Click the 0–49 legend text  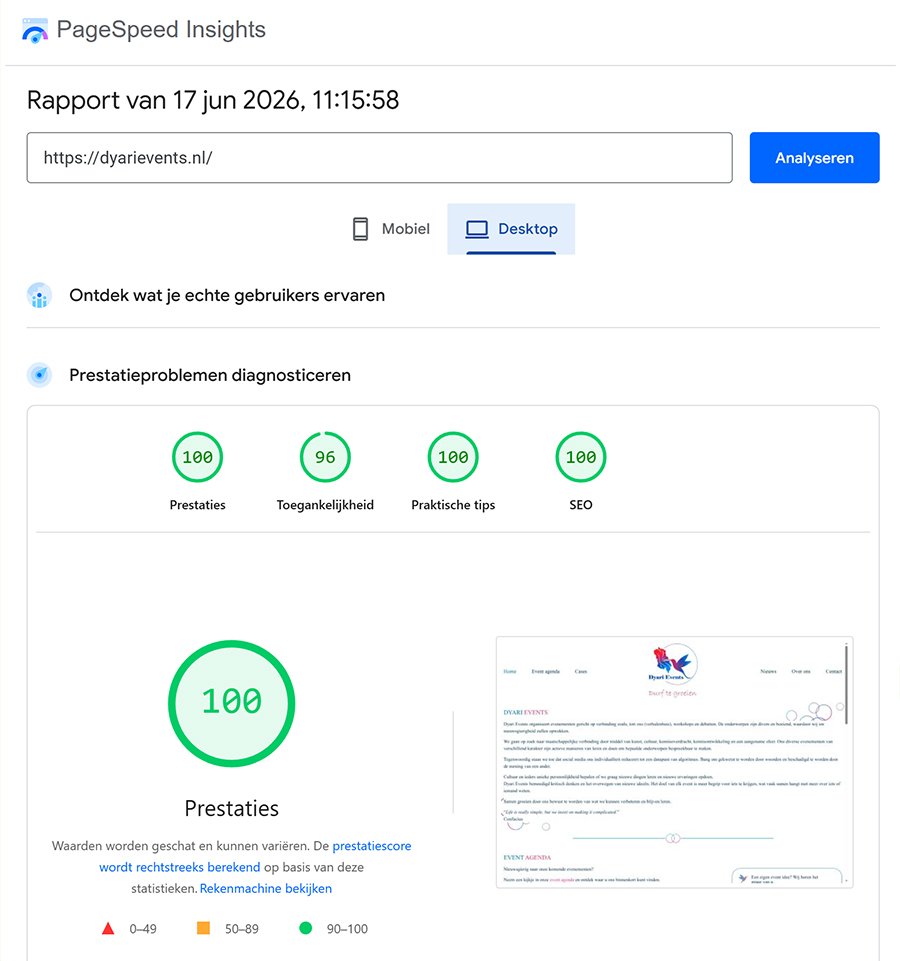pos(143,929)
